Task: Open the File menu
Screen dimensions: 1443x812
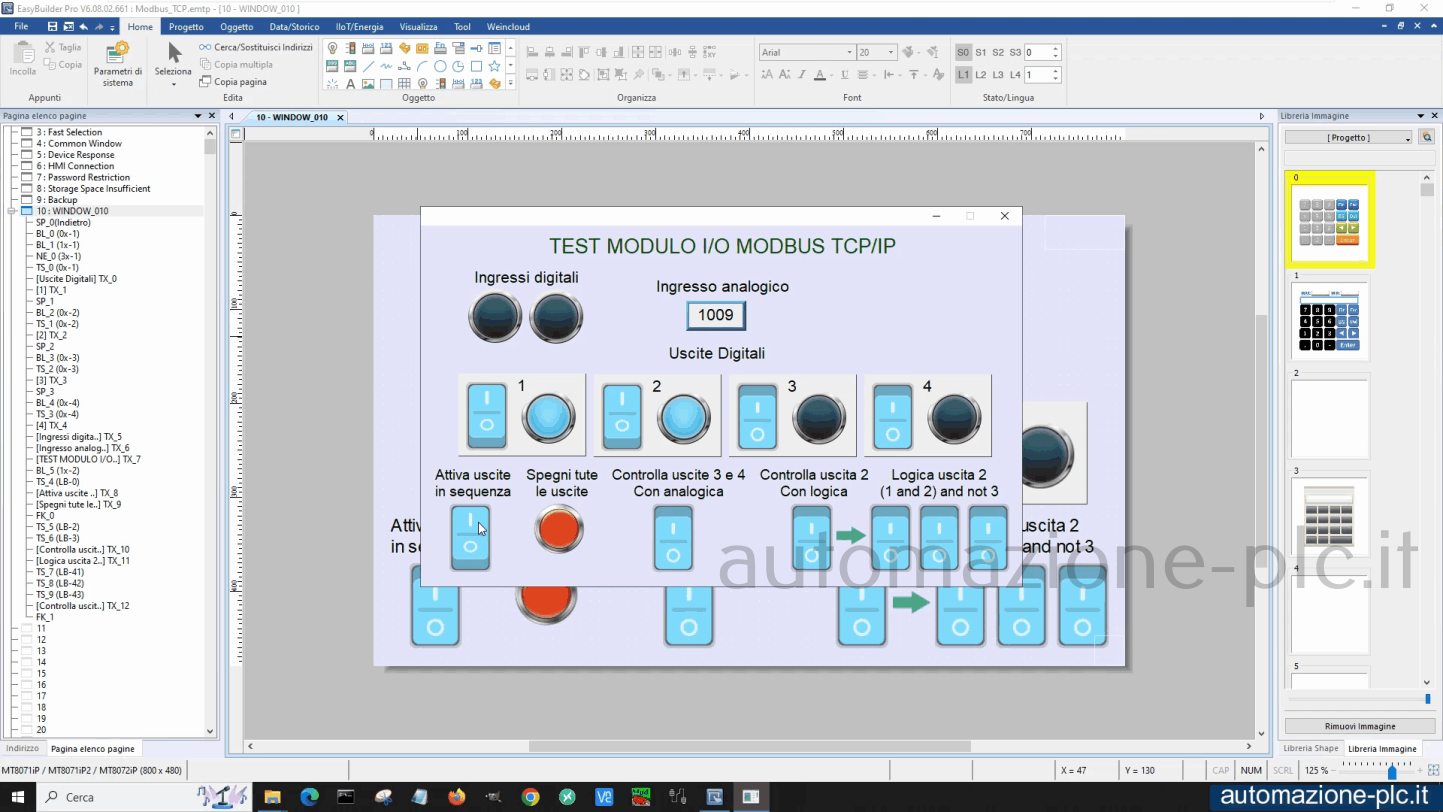Action: [x=21, y=26]
